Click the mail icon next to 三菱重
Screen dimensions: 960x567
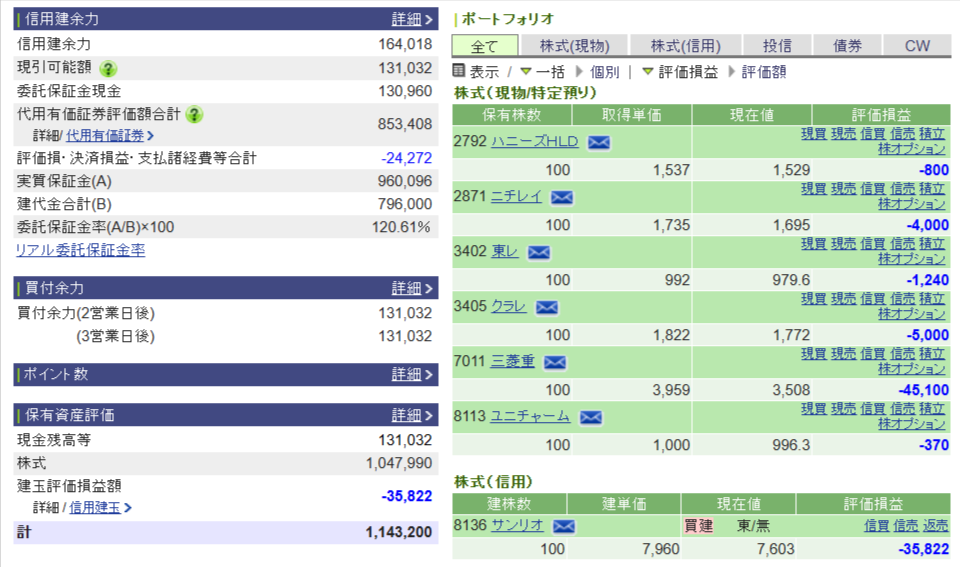click(554, 362)
